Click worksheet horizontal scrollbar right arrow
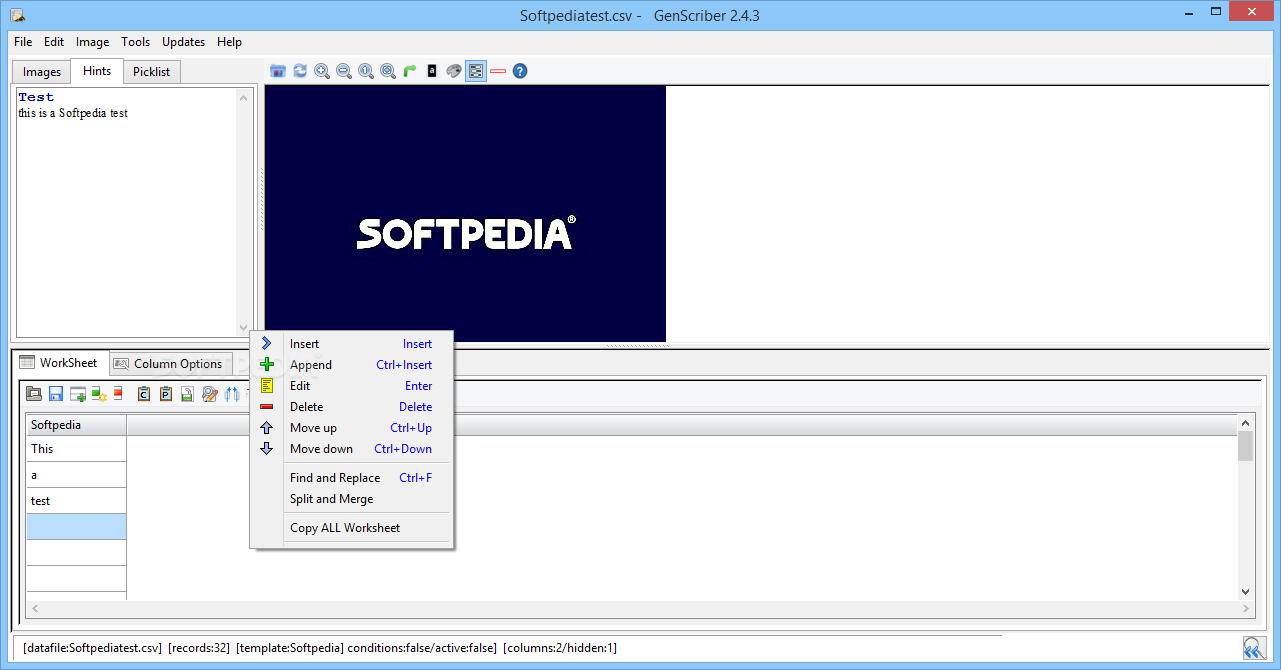The width and height of the screenshot is (1281, 670). (1245, 608)
